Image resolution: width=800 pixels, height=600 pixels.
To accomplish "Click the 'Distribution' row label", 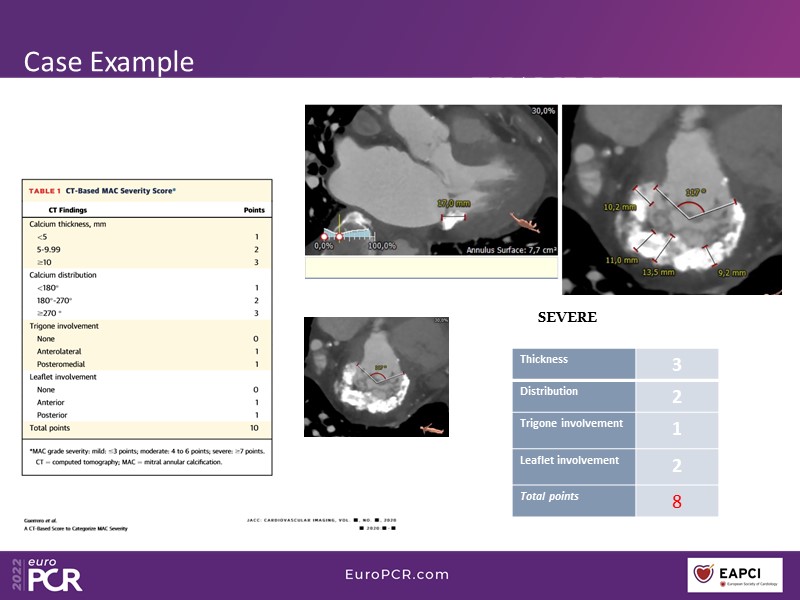I will point(549,391).
